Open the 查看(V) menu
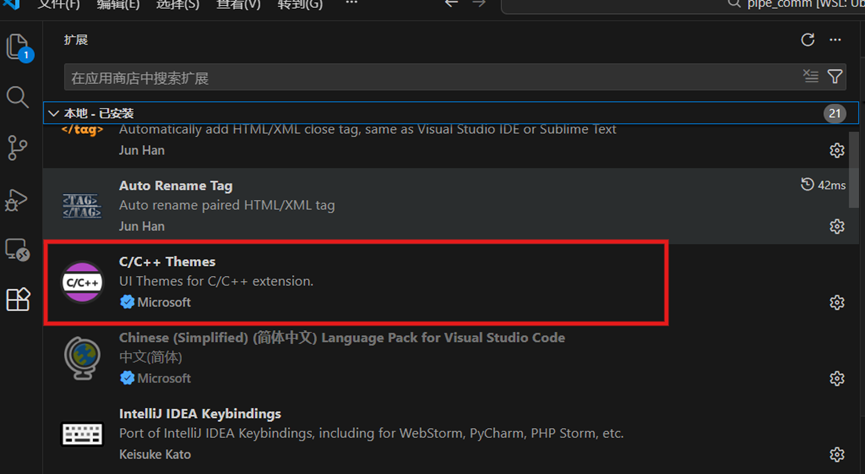 click(x=238, y=4)
